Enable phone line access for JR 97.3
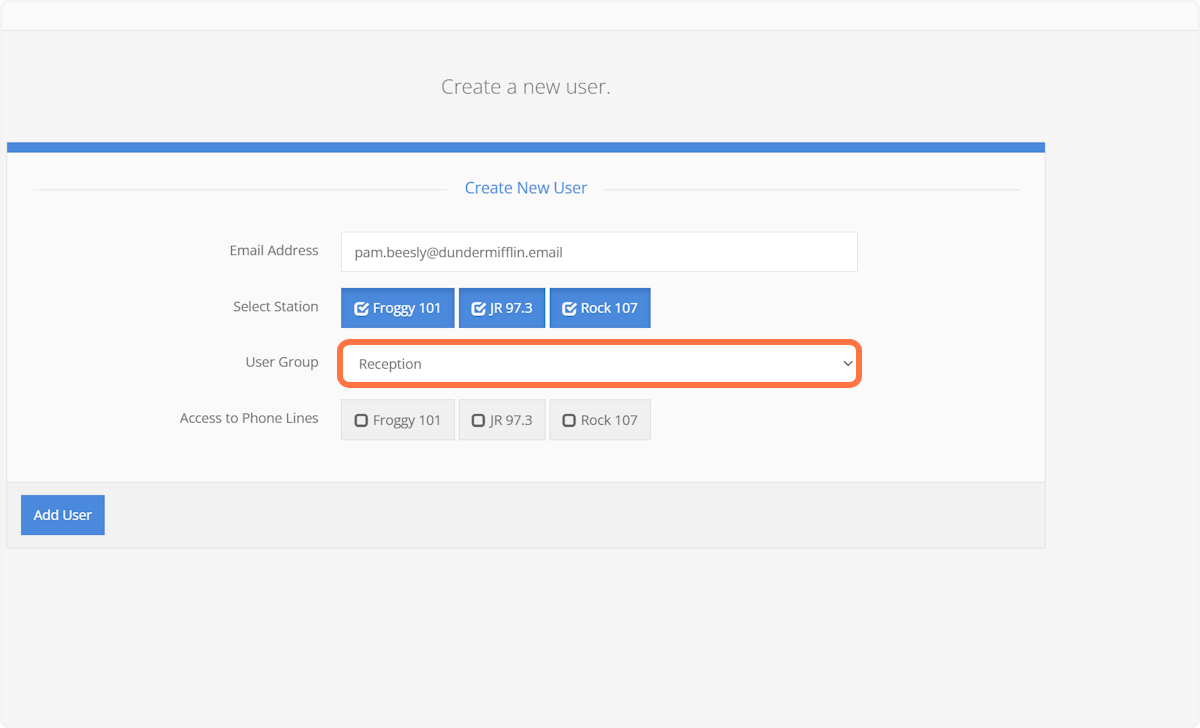Image resolution: width=1200 pixels, height=728 pixels. pyautogui.click(x=501, y=419)
